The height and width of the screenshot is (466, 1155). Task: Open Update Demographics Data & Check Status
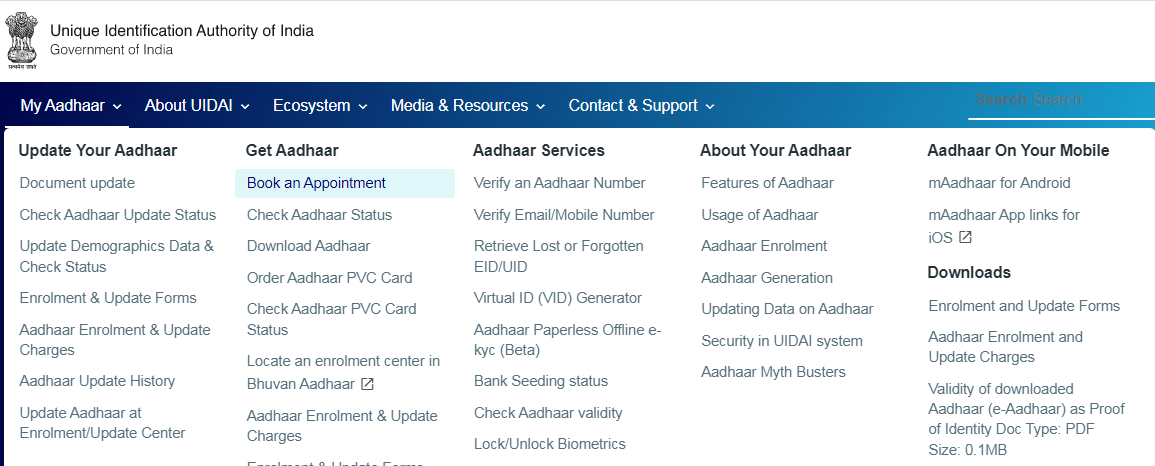(x=116, y=256)
